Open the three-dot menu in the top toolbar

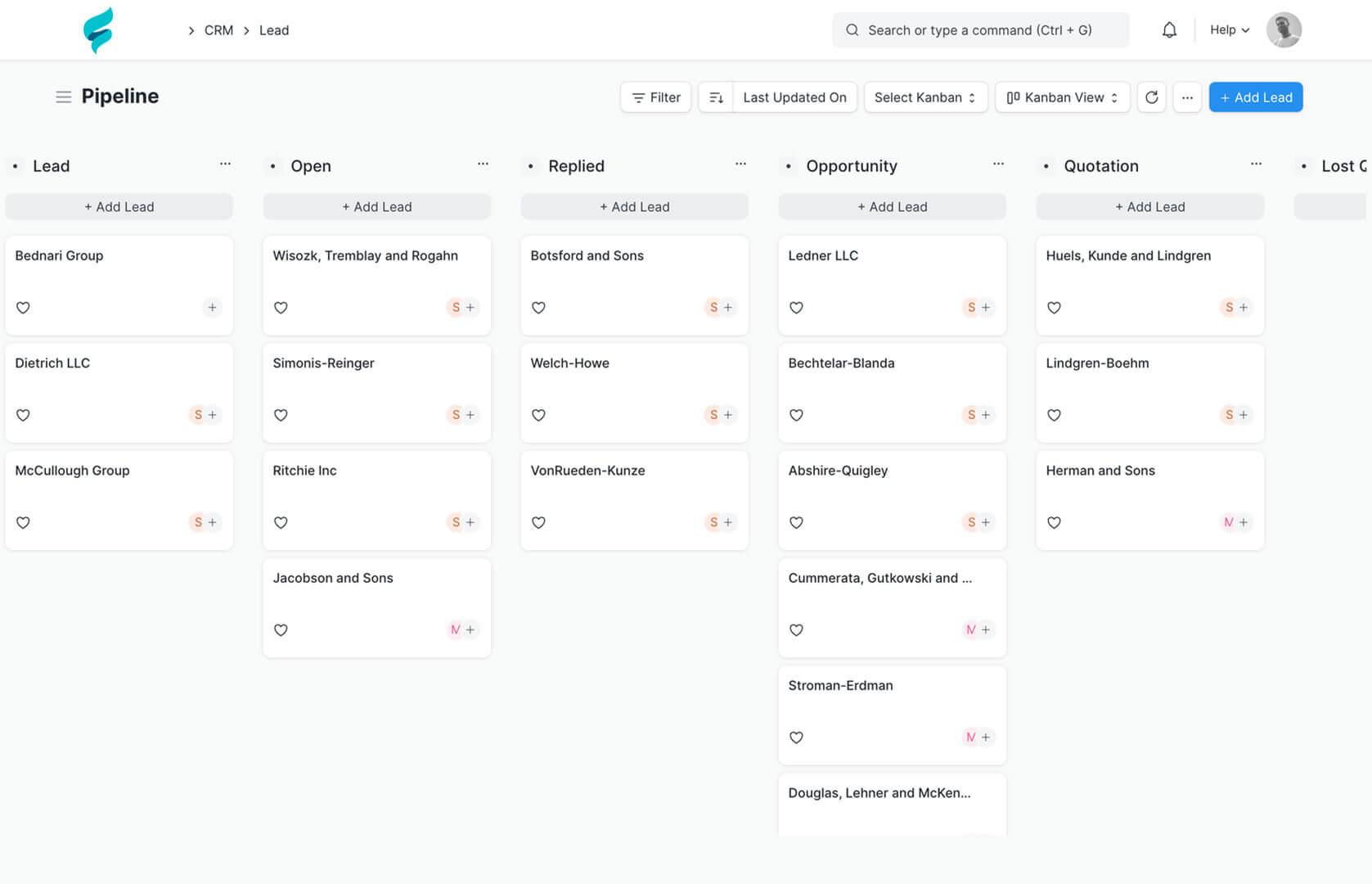click(1187, 97)
